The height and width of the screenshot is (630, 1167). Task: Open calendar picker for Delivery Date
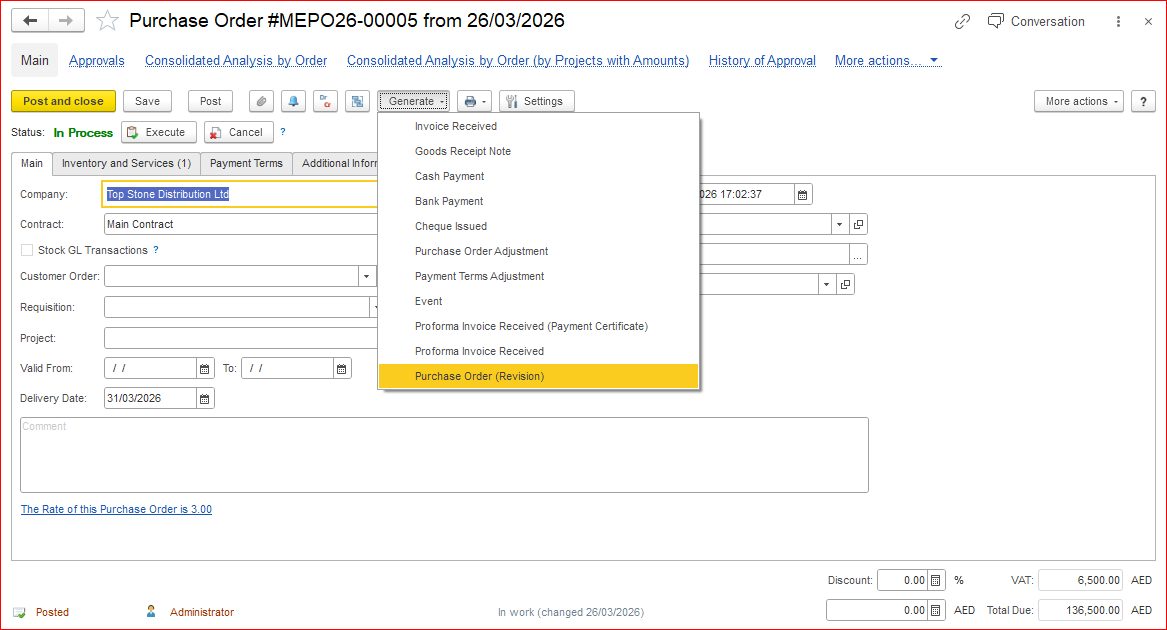(x=205, y=398)
